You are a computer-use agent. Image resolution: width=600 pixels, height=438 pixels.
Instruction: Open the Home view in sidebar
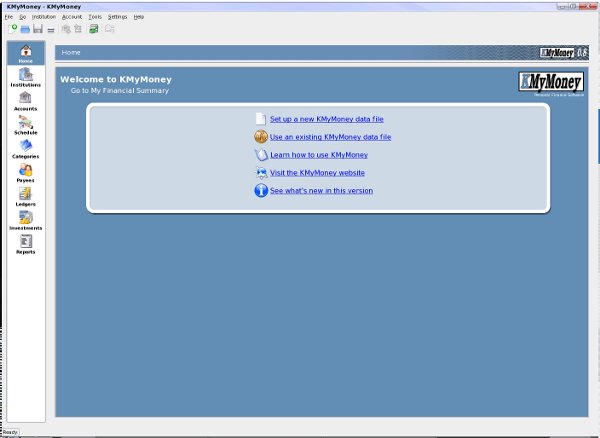coord(26,53)
